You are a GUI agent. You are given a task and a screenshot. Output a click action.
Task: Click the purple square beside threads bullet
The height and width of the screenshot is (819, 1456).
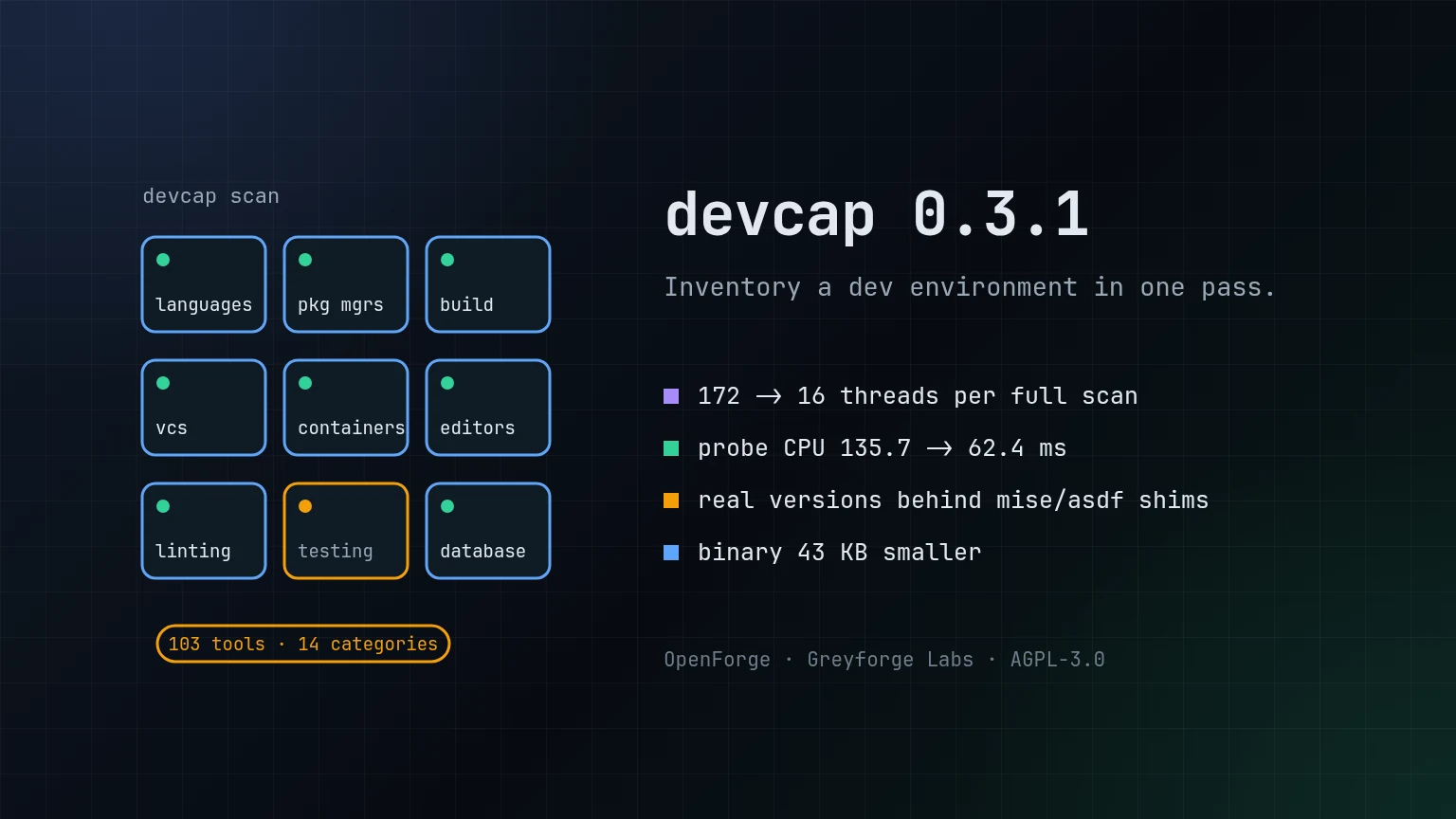671,396
